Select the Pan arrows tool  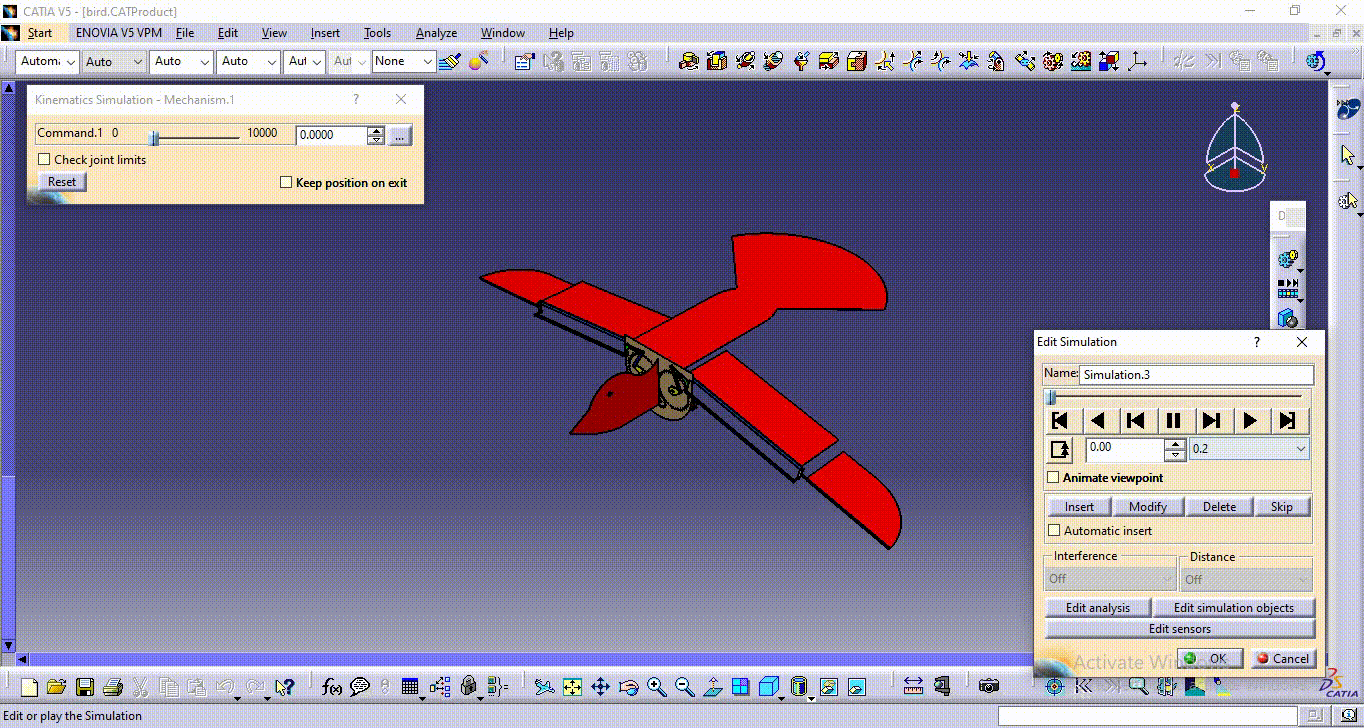pos(600,687)
